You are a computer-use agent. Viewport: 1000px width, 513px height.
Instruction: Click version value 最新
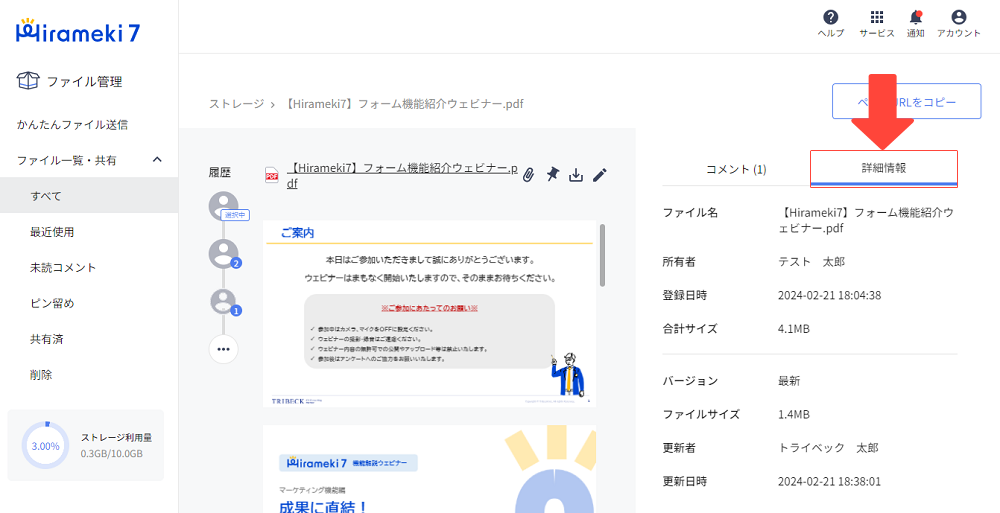(x=789, y=381)
